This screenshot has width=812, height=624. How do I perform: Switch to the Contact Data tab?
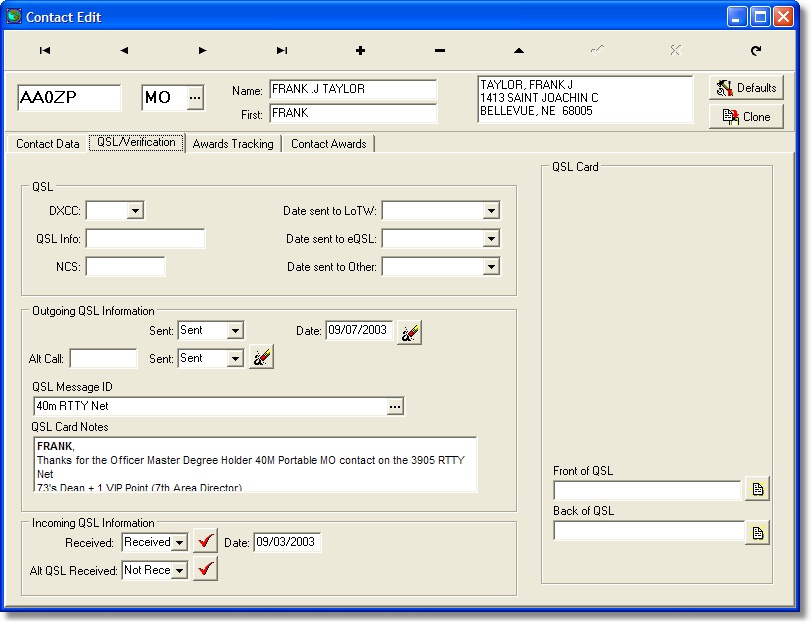(47, 144)
